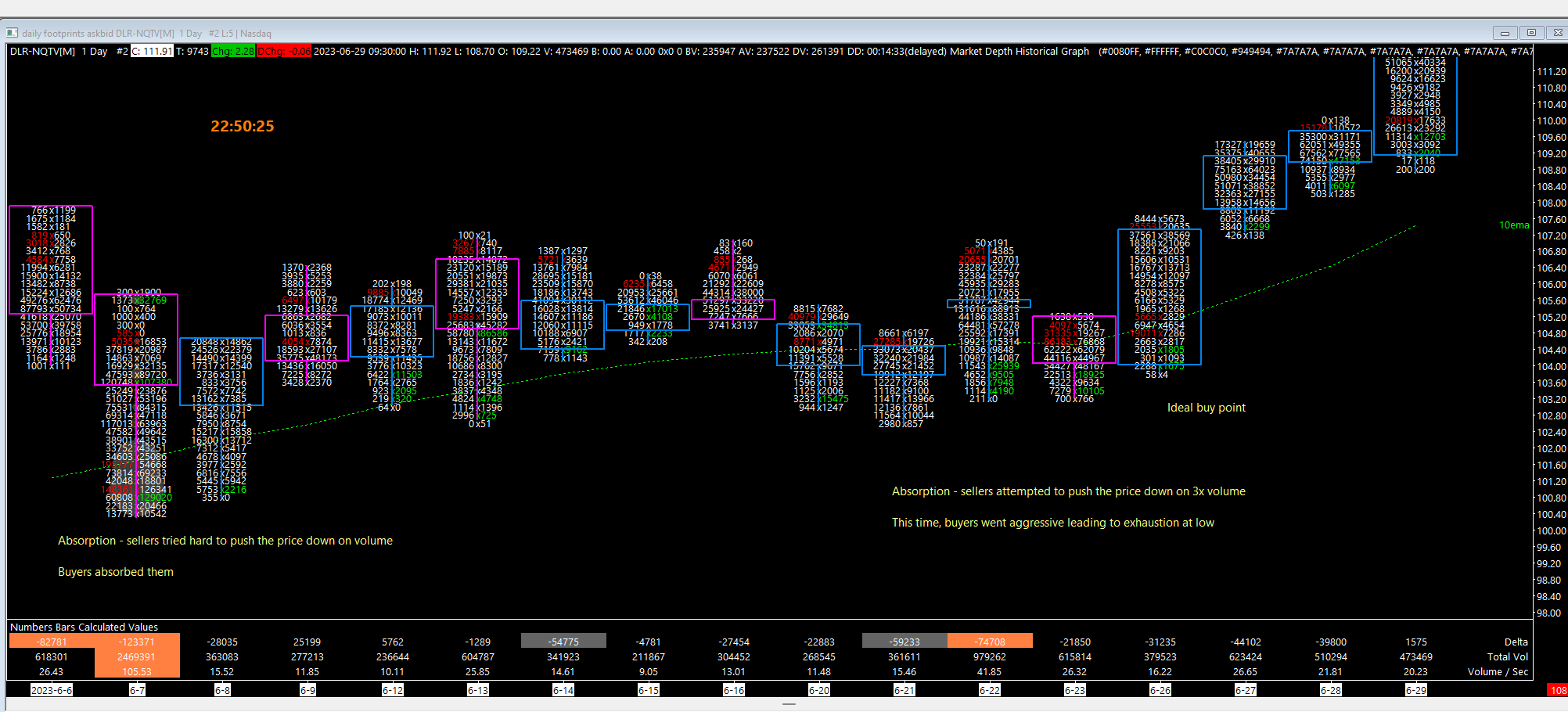The height and width of the screenshot is (712, 1568).
Task: Click the orange delta cell -123371
Action: (137, 642)
